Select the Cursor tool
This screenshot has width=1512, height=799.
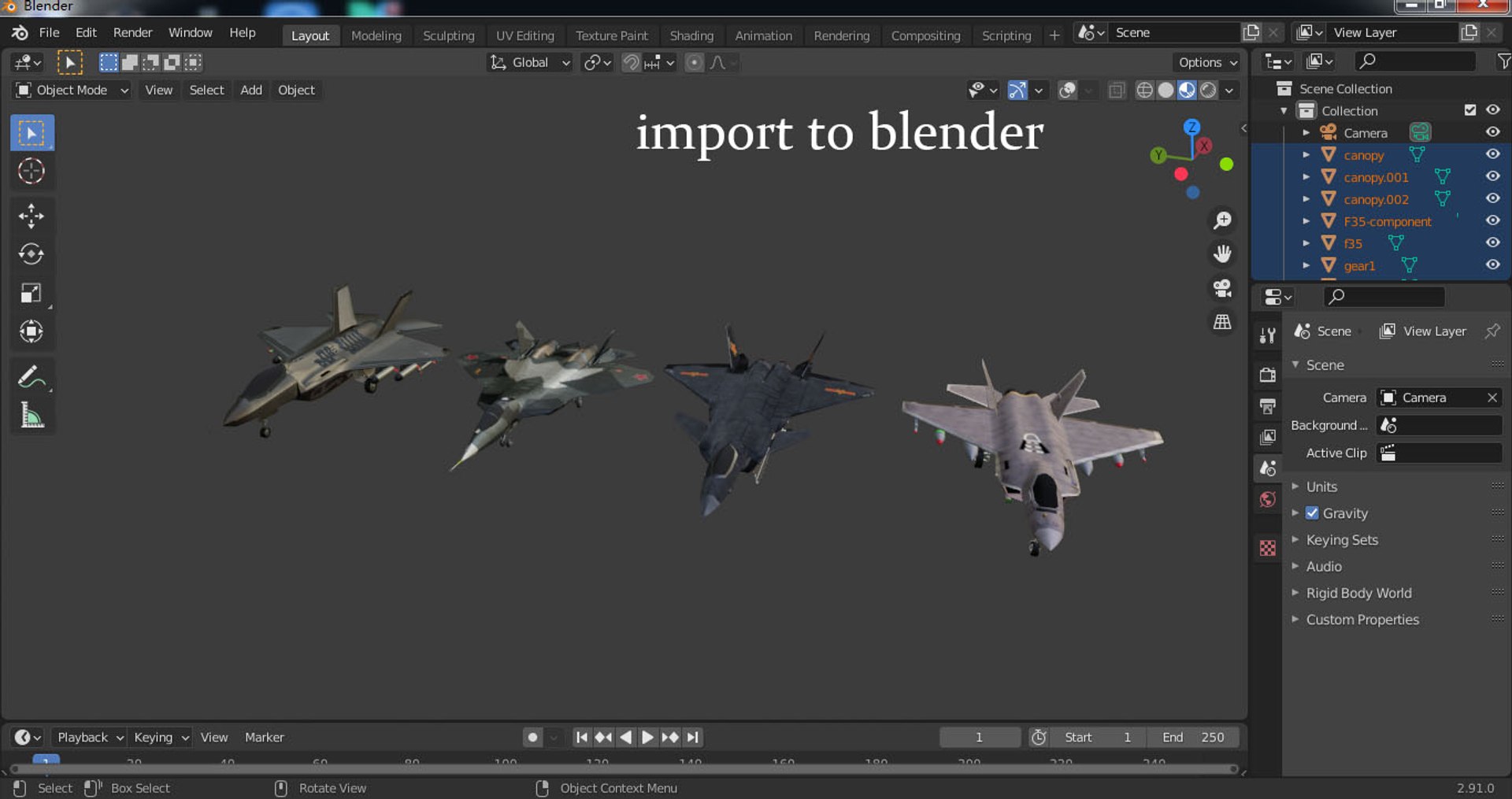click(x=31, y=171)
